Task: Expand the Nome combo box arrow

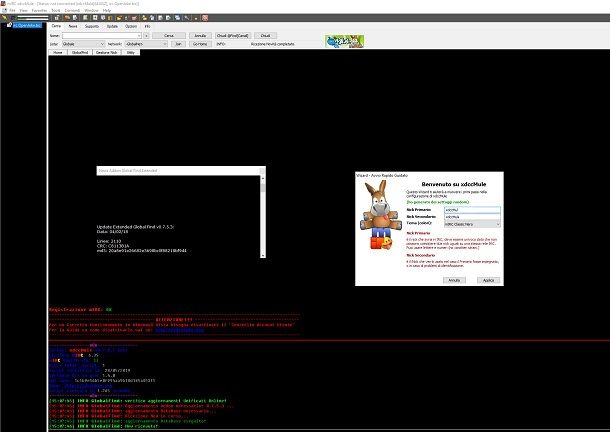Action: (139, 35)
